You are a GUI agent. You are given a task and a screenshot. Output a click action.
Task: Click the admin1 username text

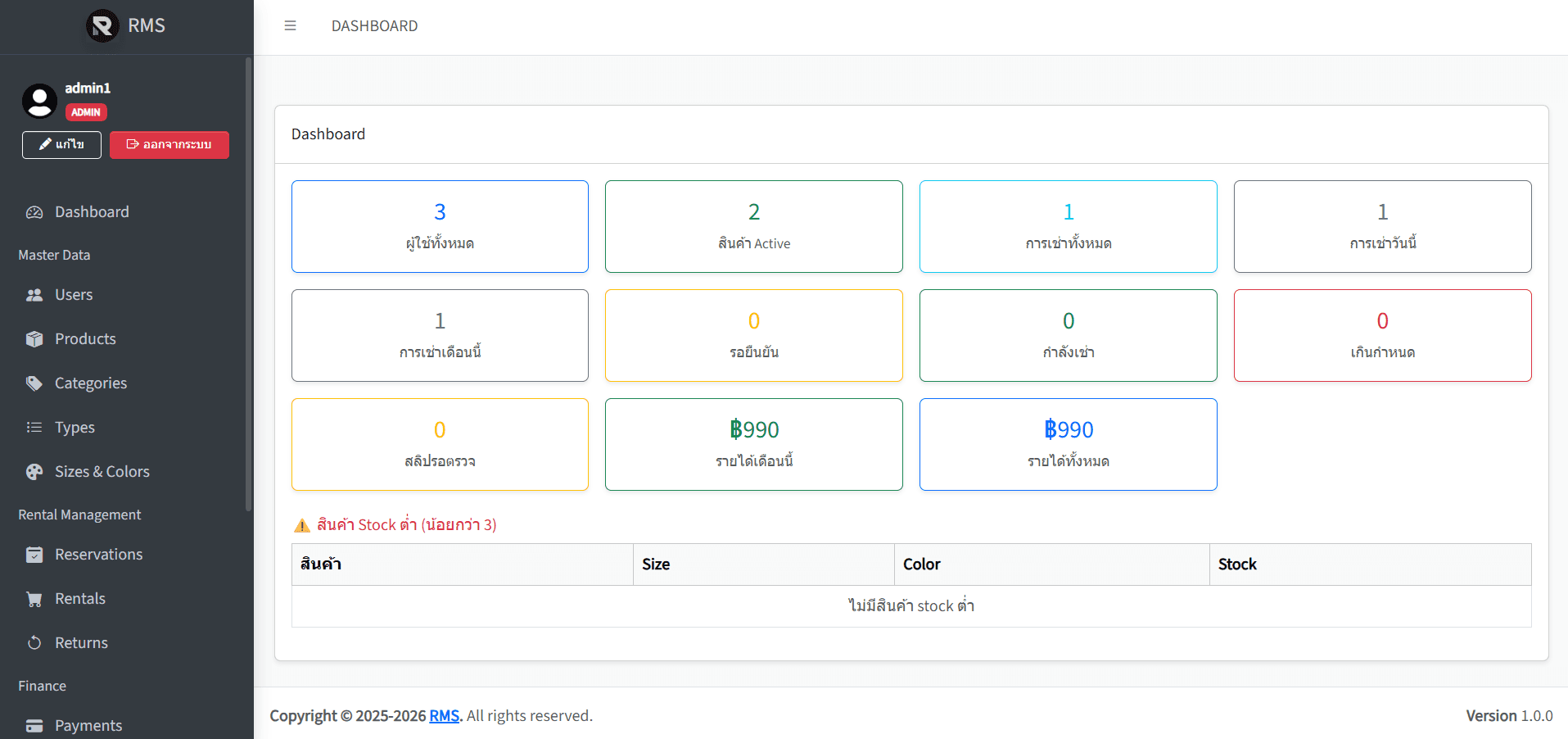88,88
